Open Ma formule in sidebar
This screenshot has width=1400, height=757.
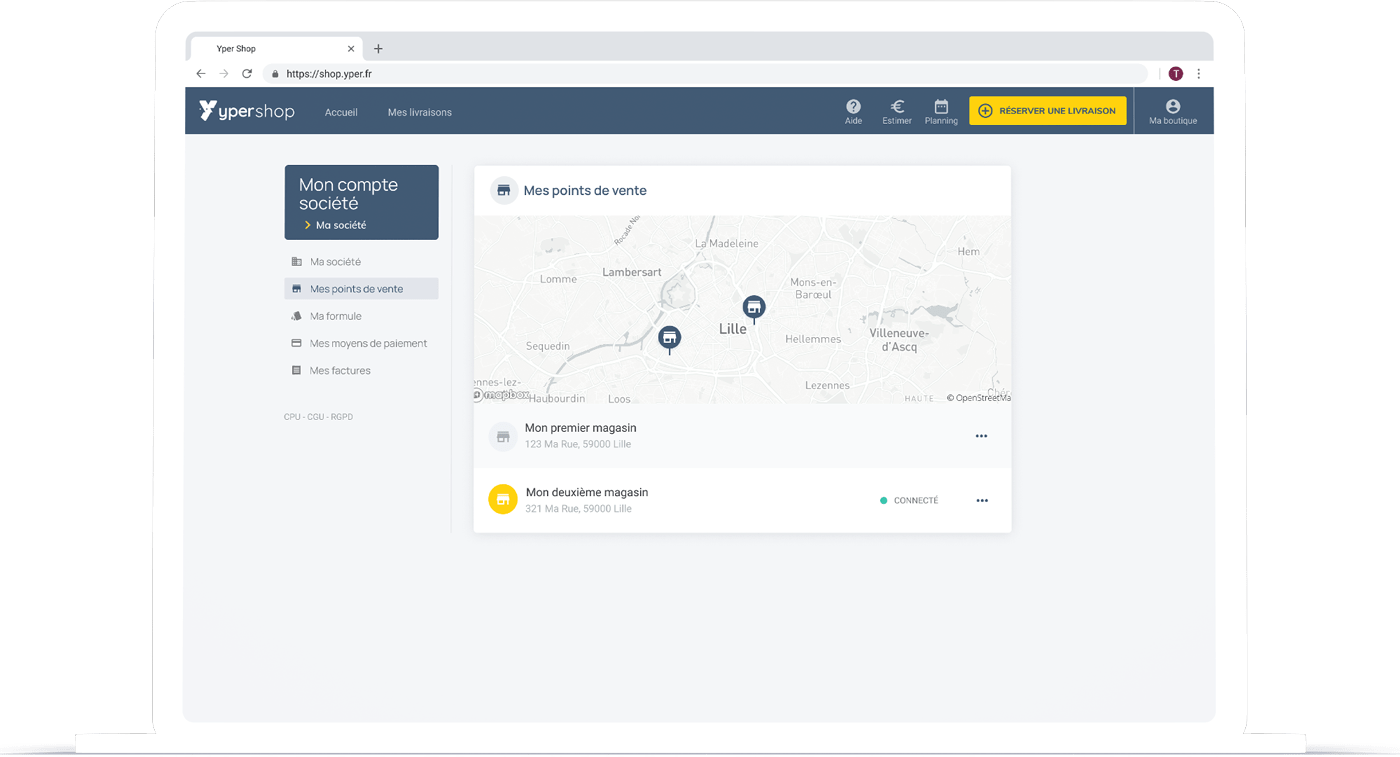click(336, 316)
